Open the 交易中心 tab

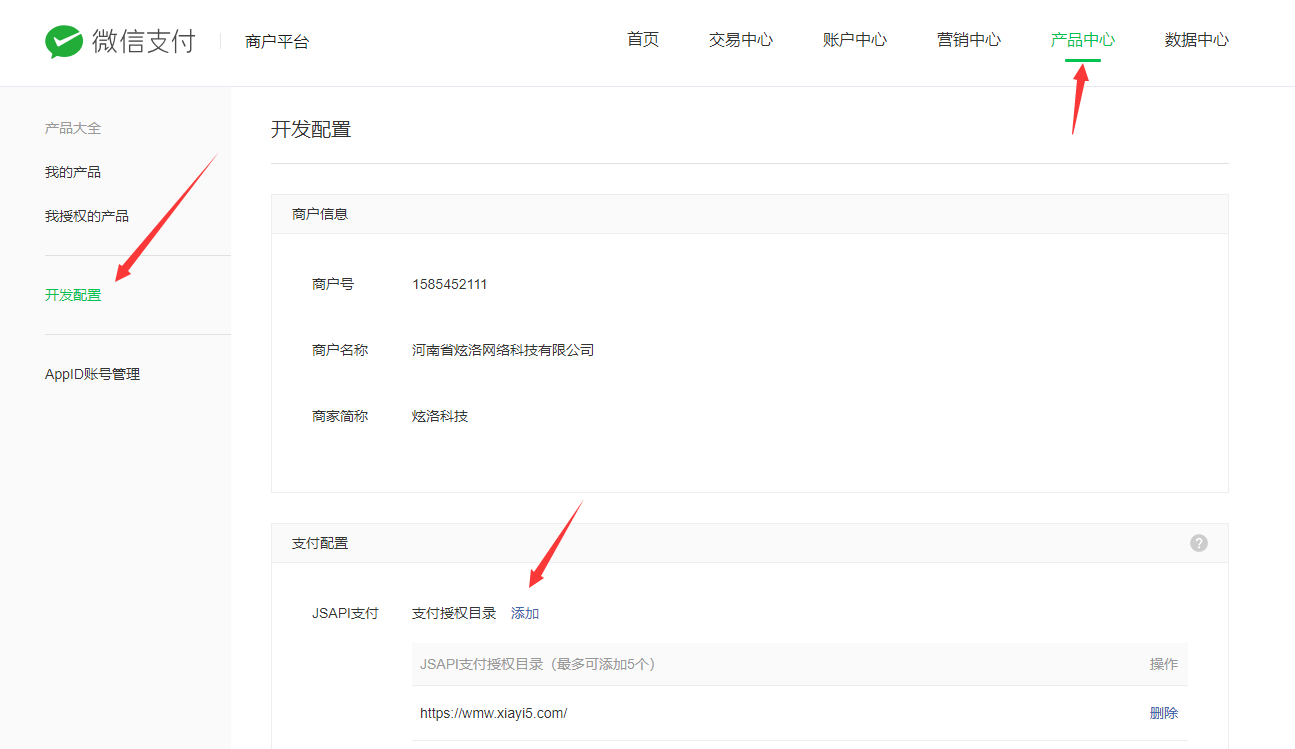tap(741, 40)
